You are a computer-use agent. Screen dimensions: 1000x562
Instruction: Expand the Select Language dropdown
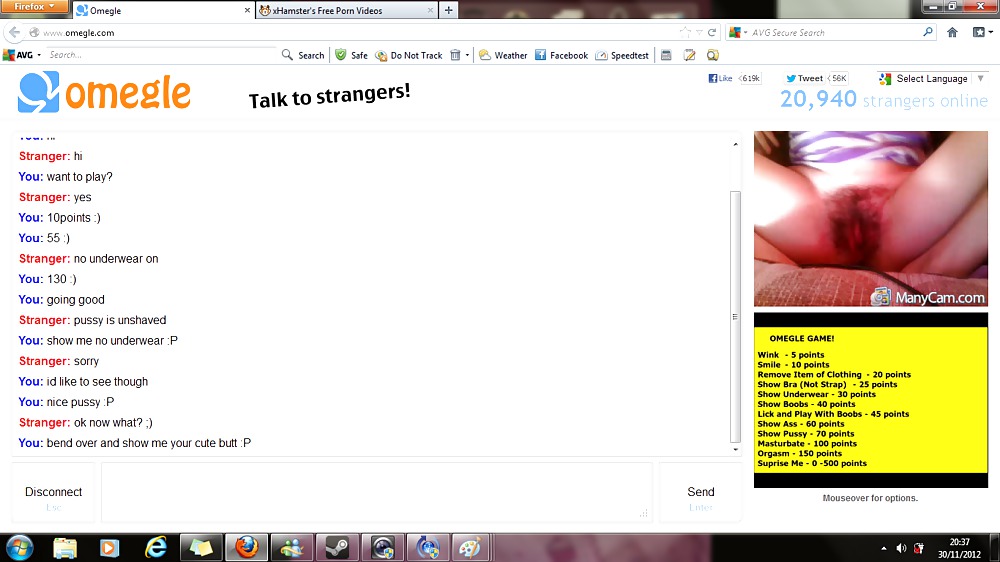[x=923, y=78]
